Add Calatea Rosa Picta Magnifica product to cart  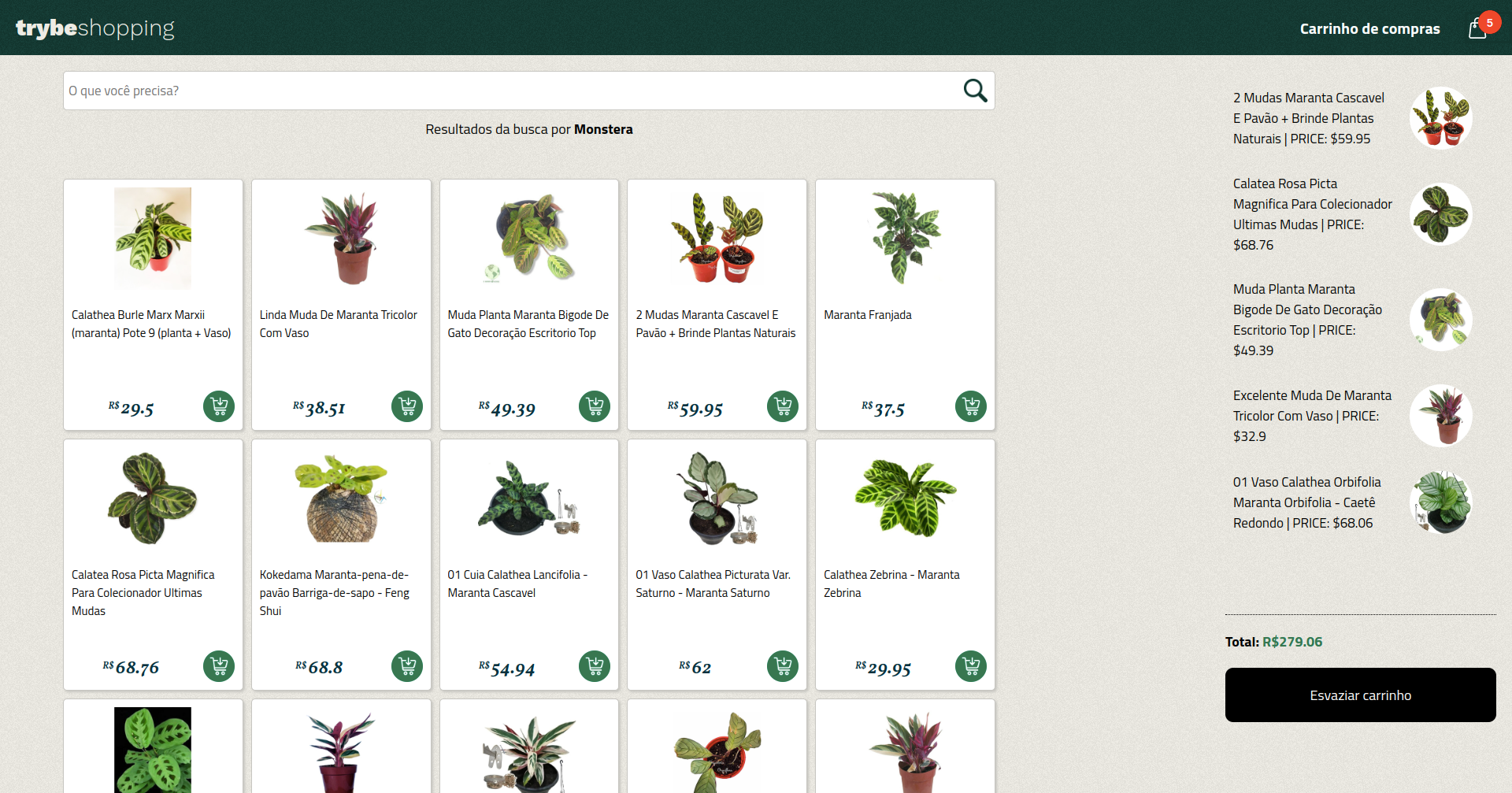(x=219, y=666)
